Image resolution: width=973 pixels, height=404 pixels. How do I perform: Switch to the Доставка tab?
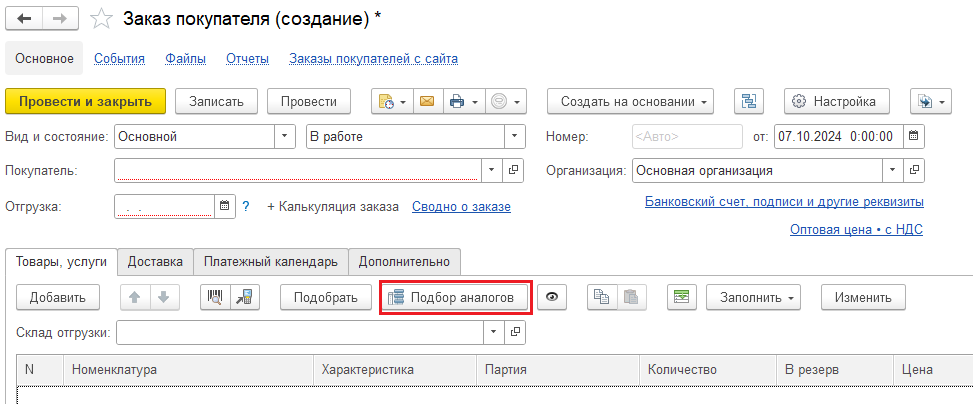pos(155,261)
